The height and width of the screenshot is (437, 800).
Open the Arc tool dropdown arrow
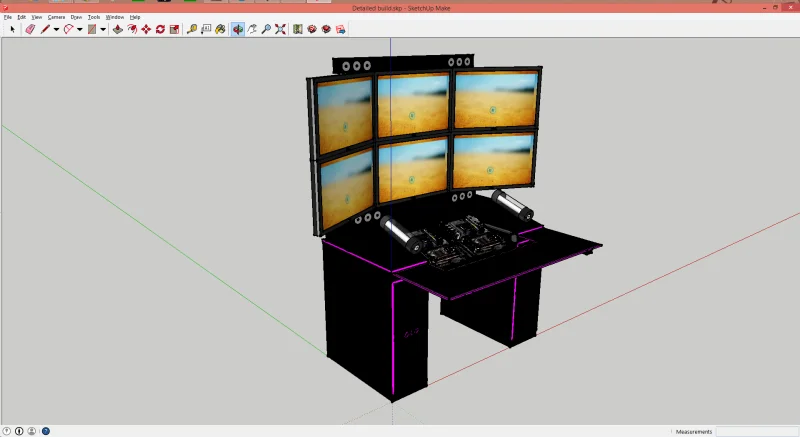click(x=80, y=30)
